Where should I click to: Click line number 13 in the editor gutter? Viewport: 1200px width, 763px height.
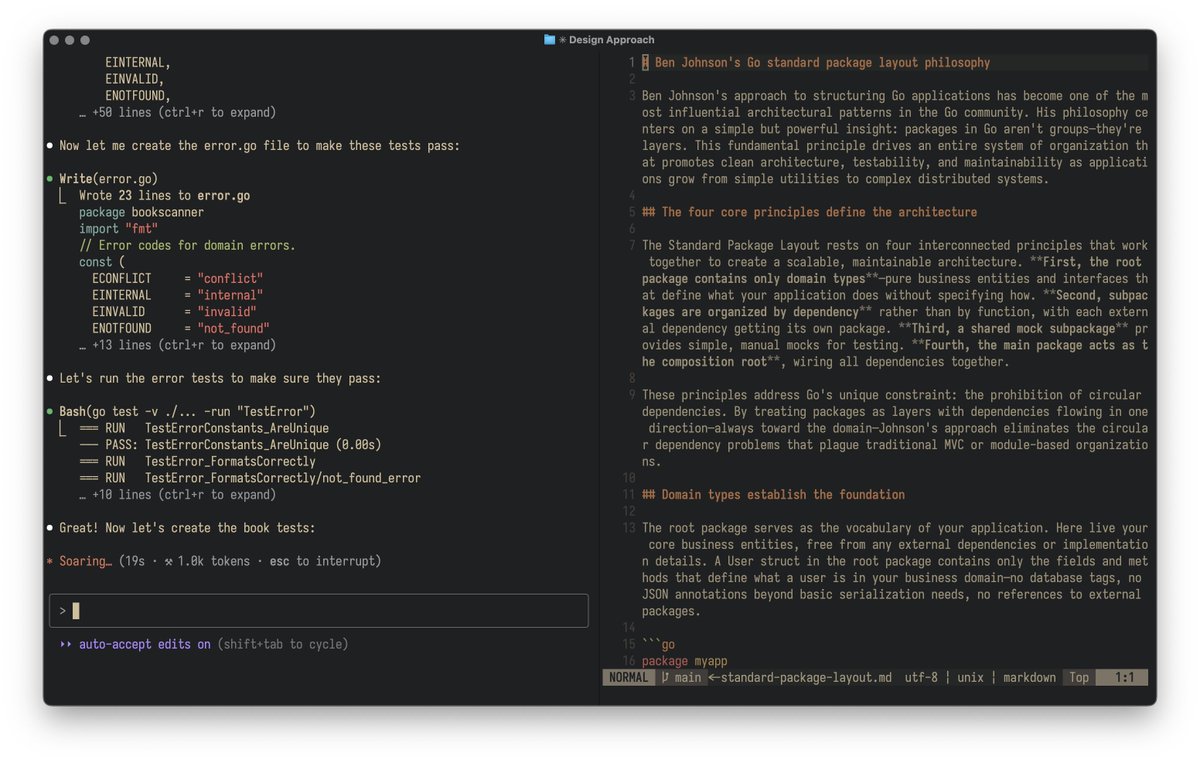pos(628,528)
